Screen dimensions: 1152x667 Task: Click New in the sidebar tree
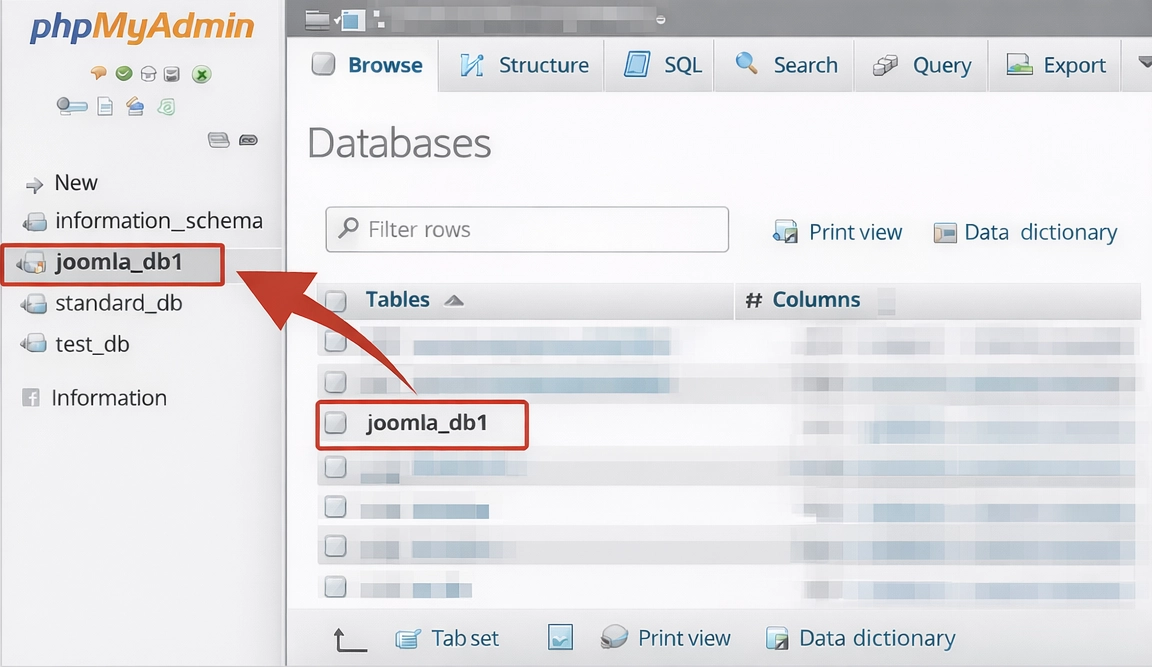point(76,183)
